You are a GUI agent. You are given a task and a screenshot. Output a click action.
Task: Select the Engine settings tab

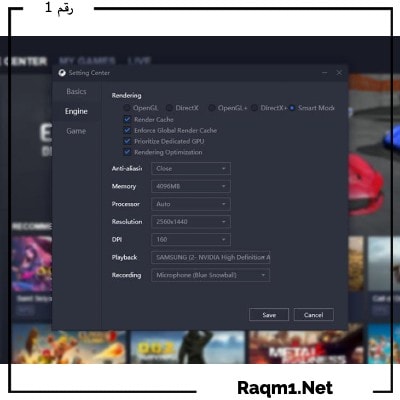point(76,111)
